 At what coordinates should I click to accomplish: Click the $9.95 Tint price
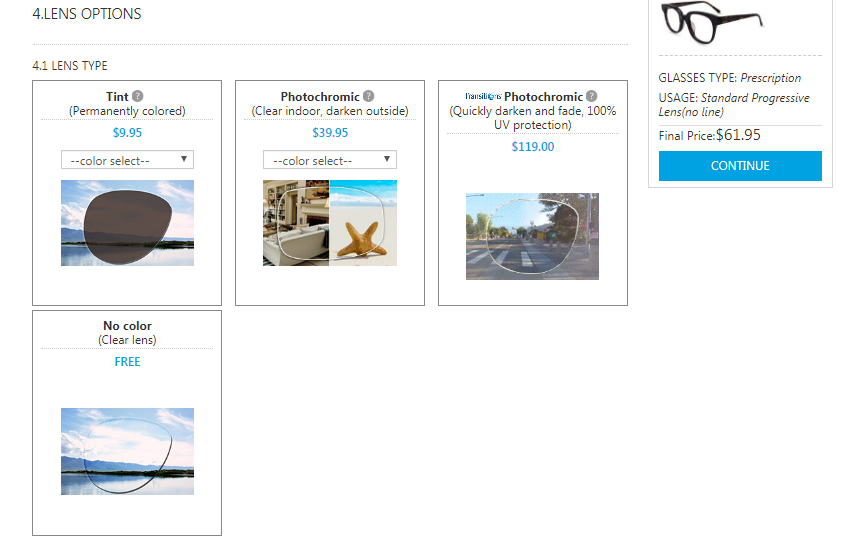coord(127,133)
